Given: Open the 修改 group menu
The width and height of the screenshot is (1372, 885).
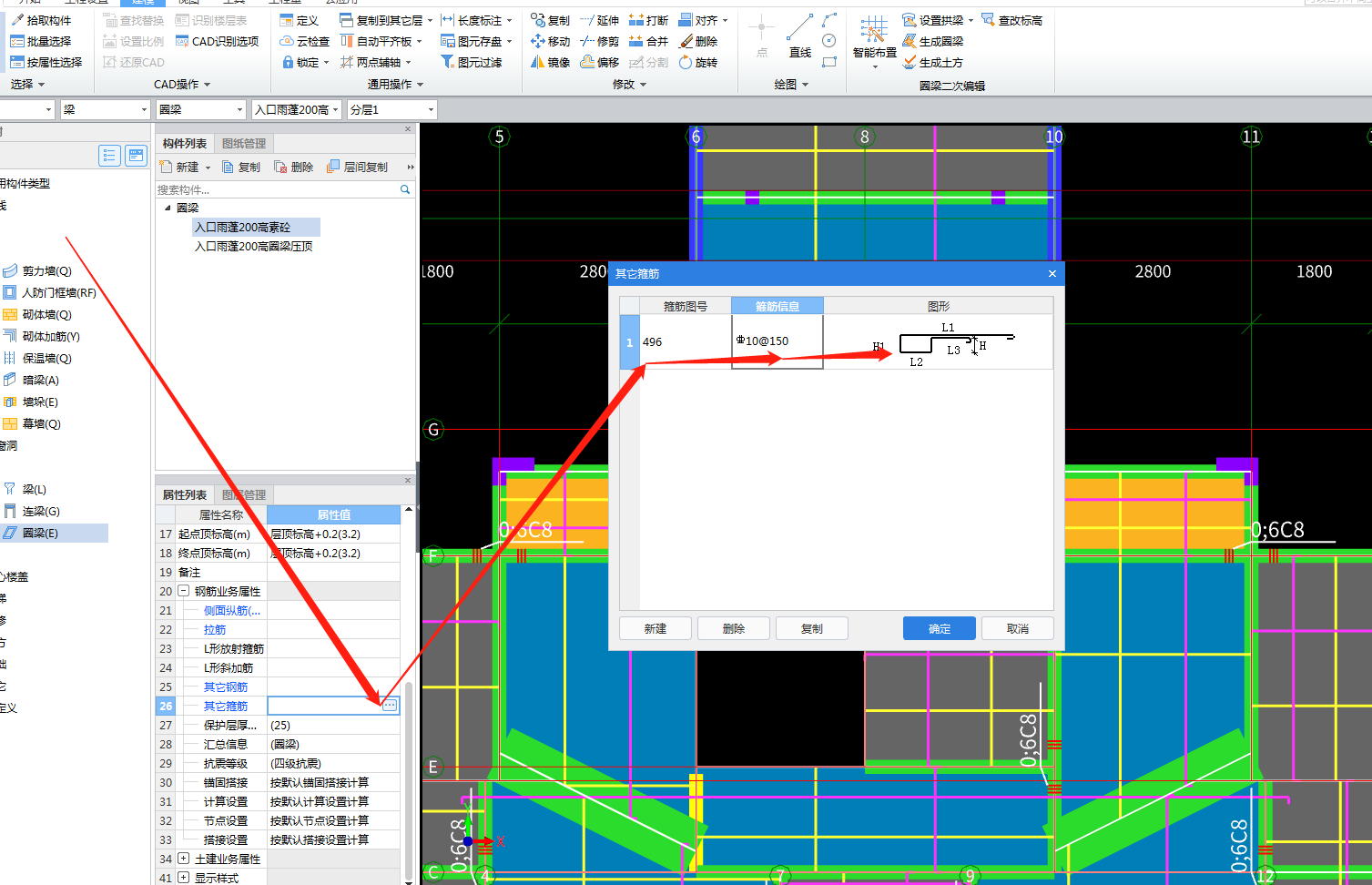Looking at the screenshot, I should click(629, 84).
